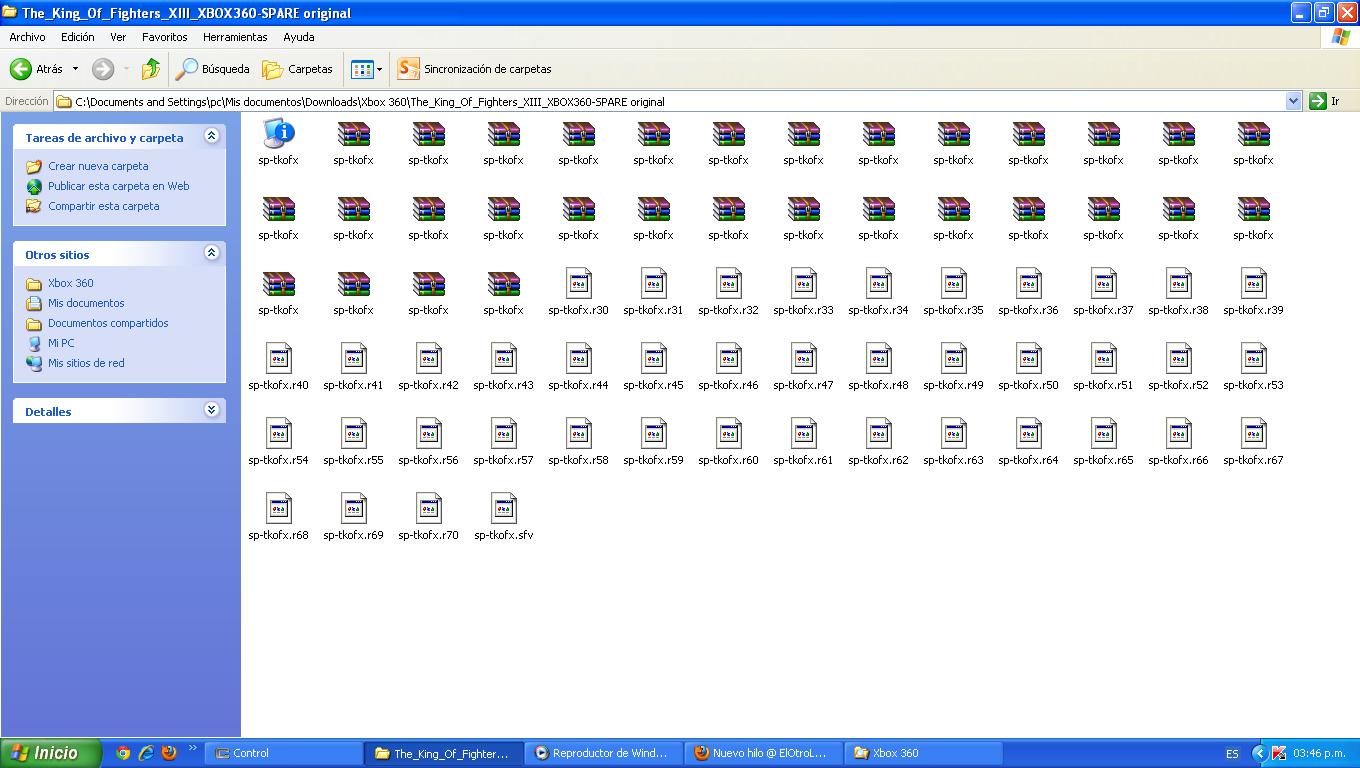Open the Favoritos menu
1360x768 pixels.
pyautogui.click(x=164, y=37)
